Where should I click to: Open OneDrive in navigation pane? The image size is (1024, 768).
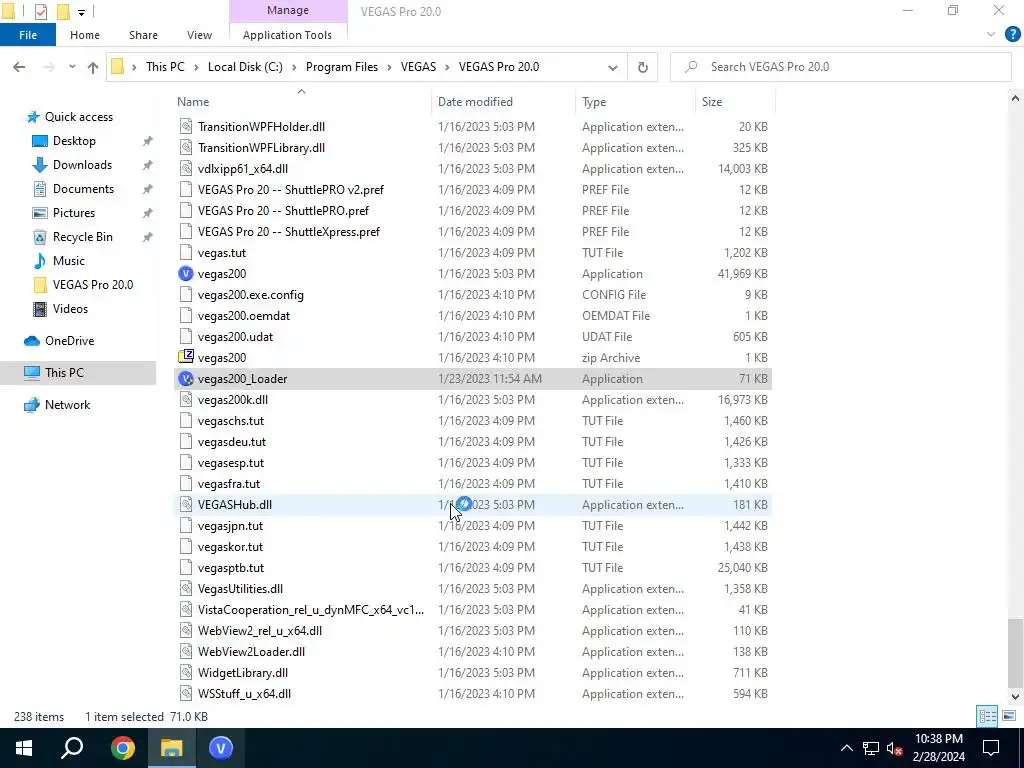coord(69,341)
